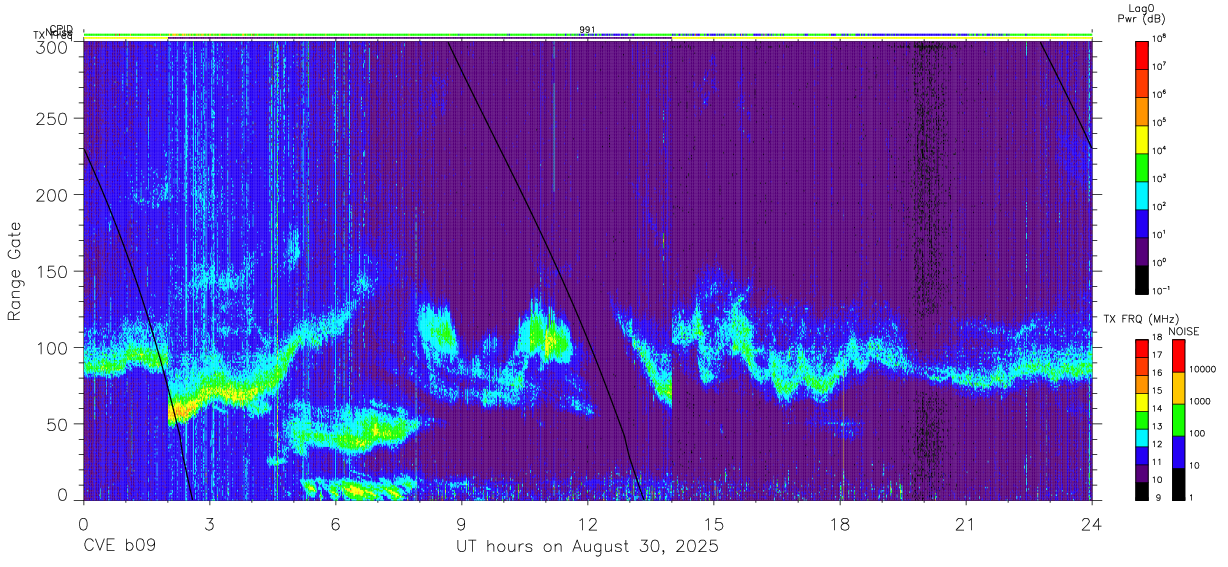Click the '14' label on the TX FRQ scale

[x=1158, y=410]
